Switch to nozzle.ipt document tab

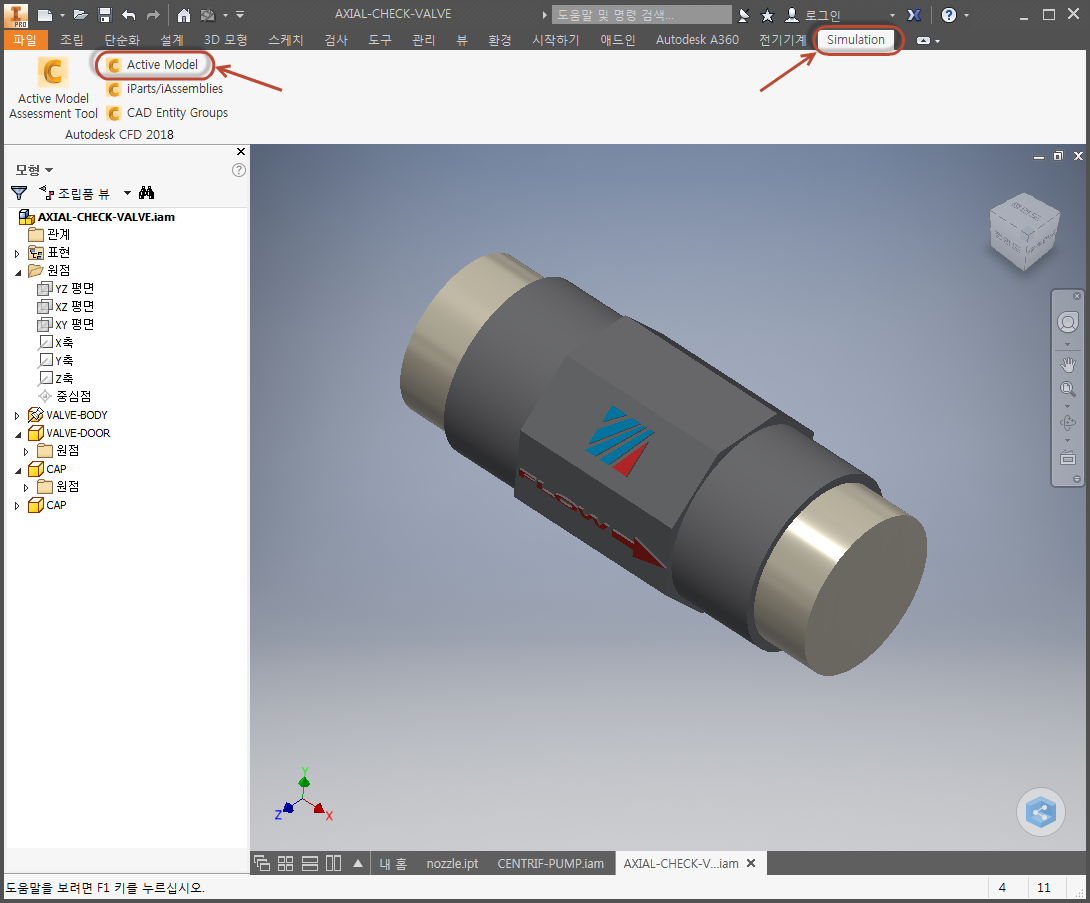coord(453,863)
